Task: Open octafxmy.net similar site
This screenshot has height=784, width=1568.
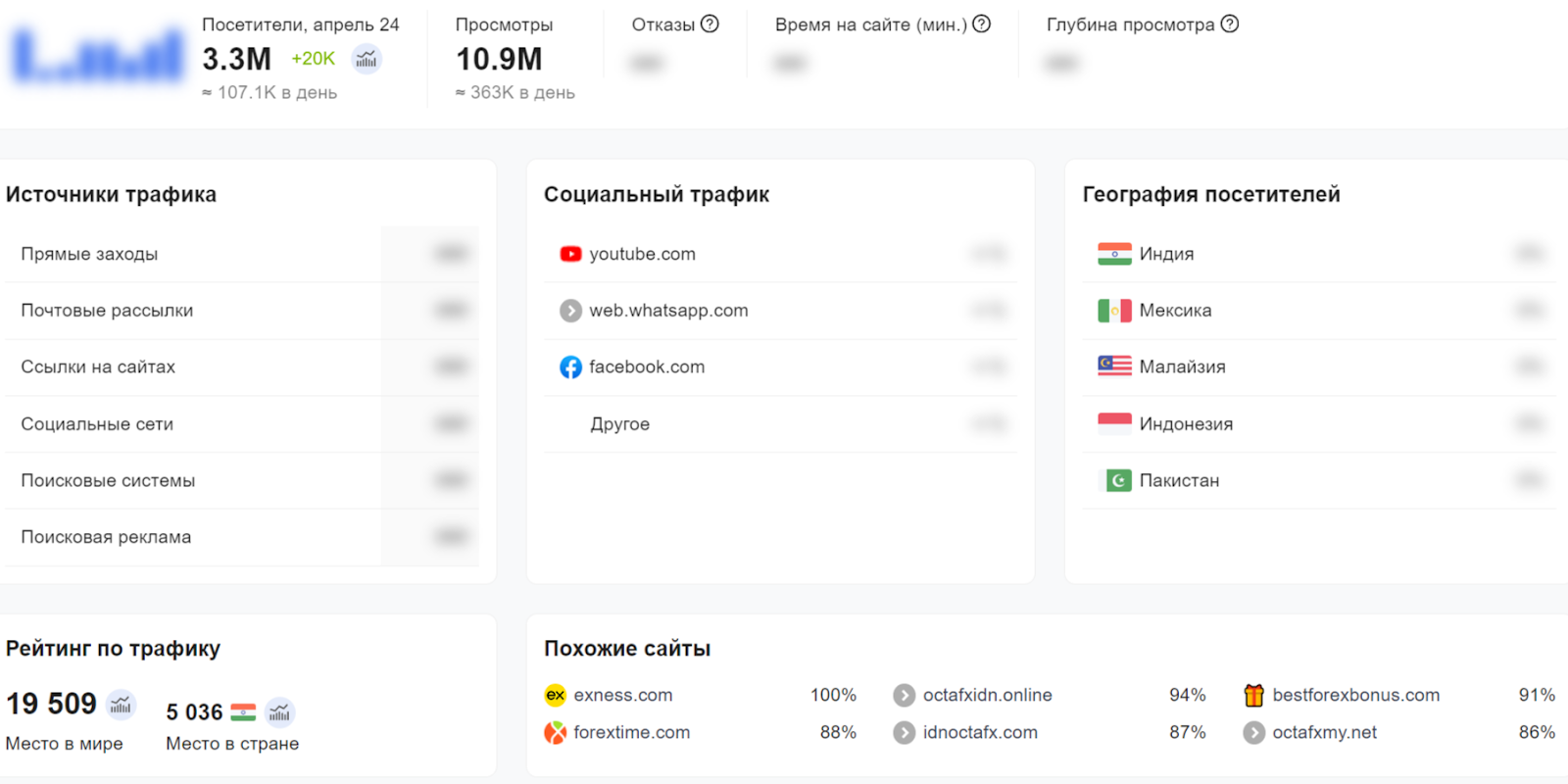Action: pyautogui.click(x=1325, y=732)
